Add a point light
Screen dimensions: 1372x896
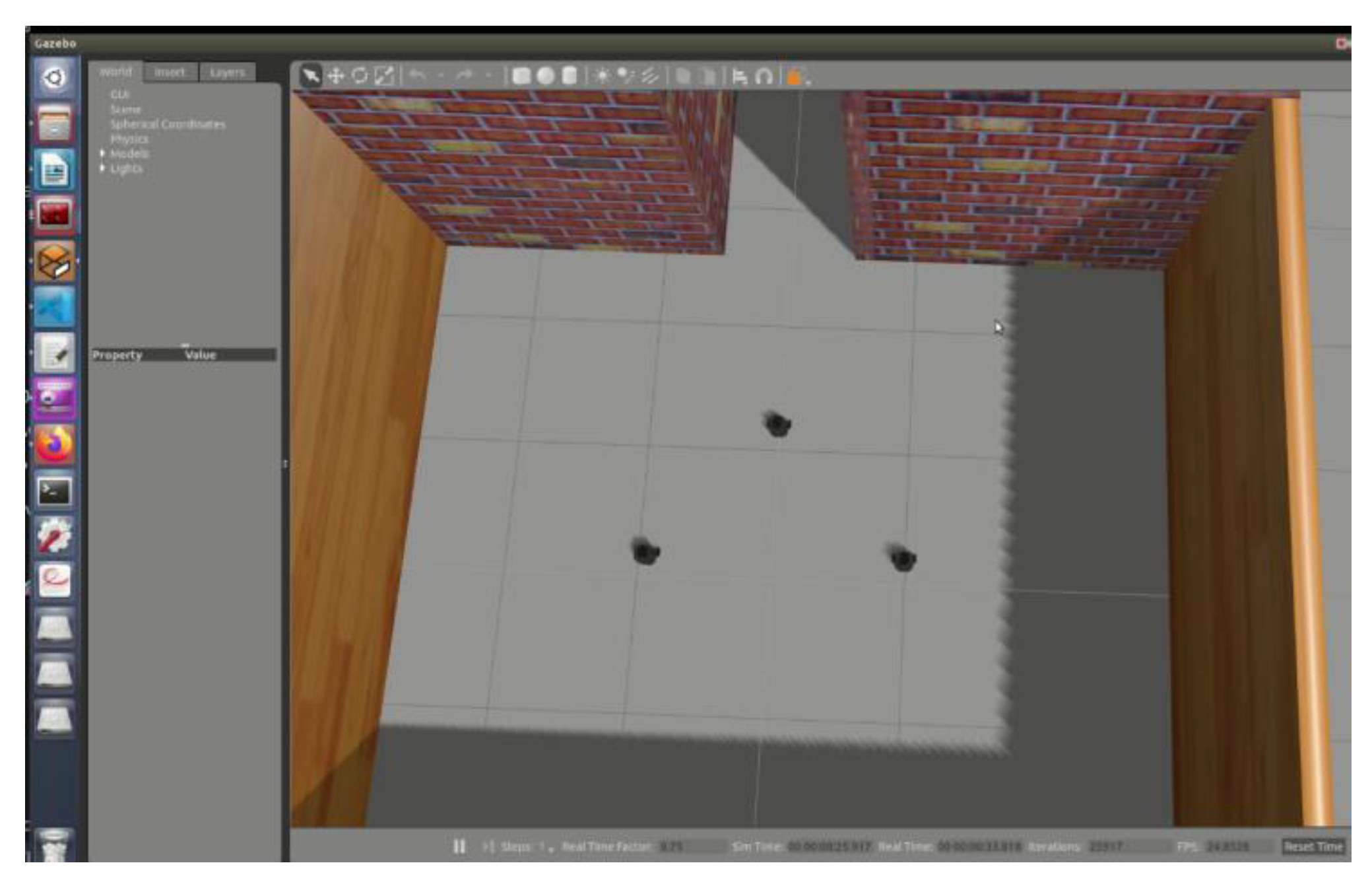602,77
